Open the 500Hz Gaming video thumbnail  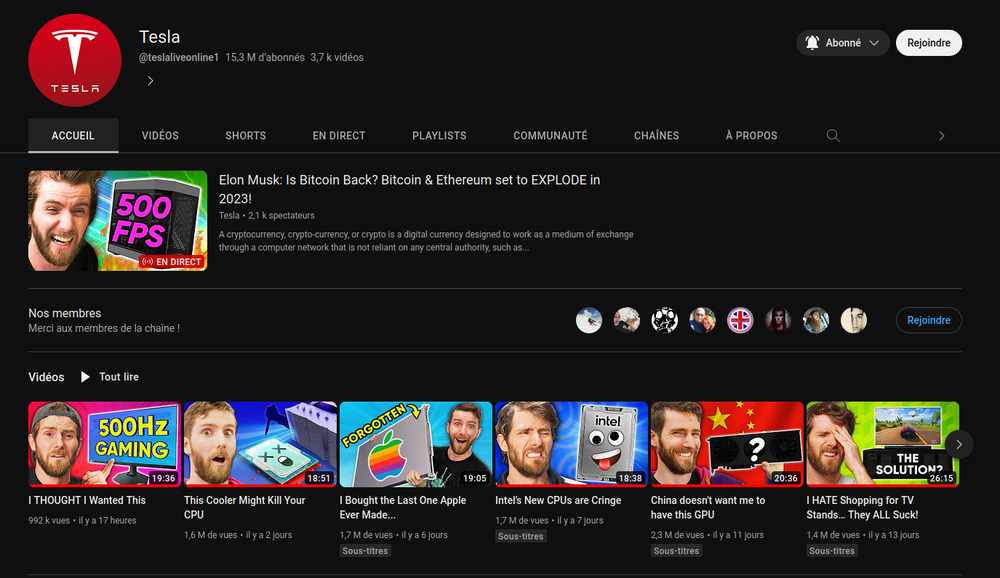[105, 444]
